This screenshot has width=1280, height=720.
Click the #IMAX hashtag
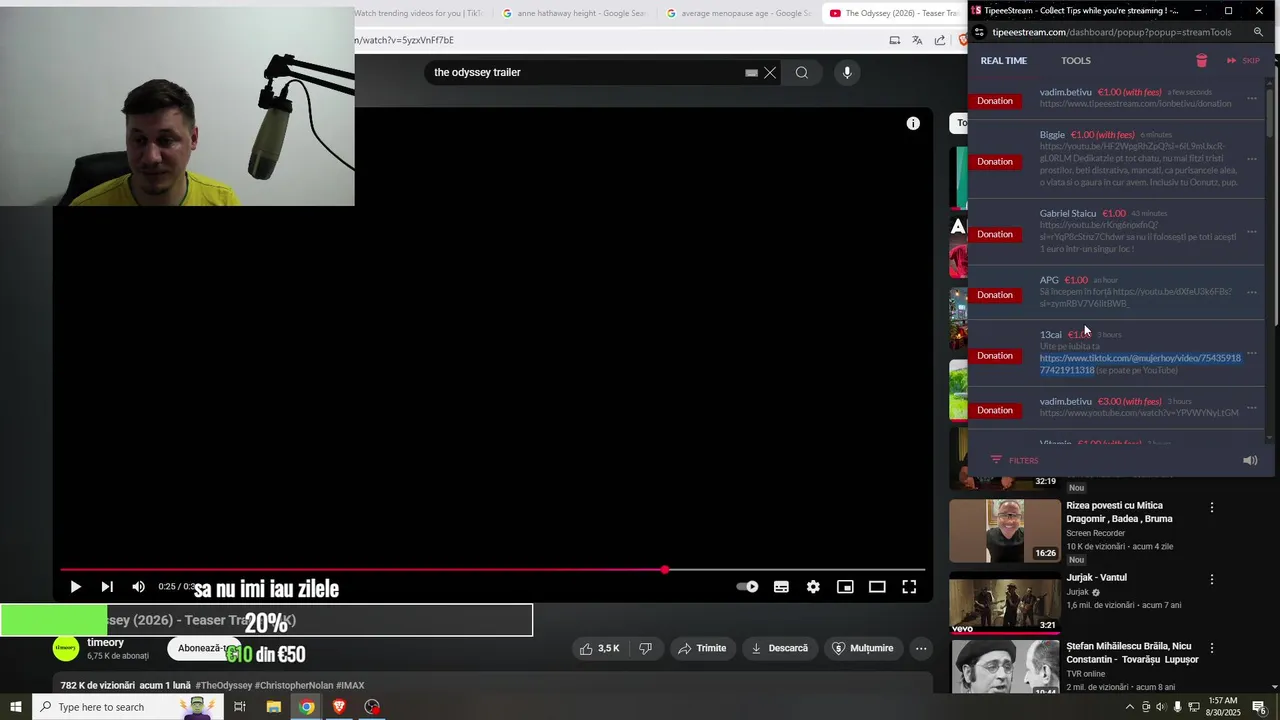[350, 685]
